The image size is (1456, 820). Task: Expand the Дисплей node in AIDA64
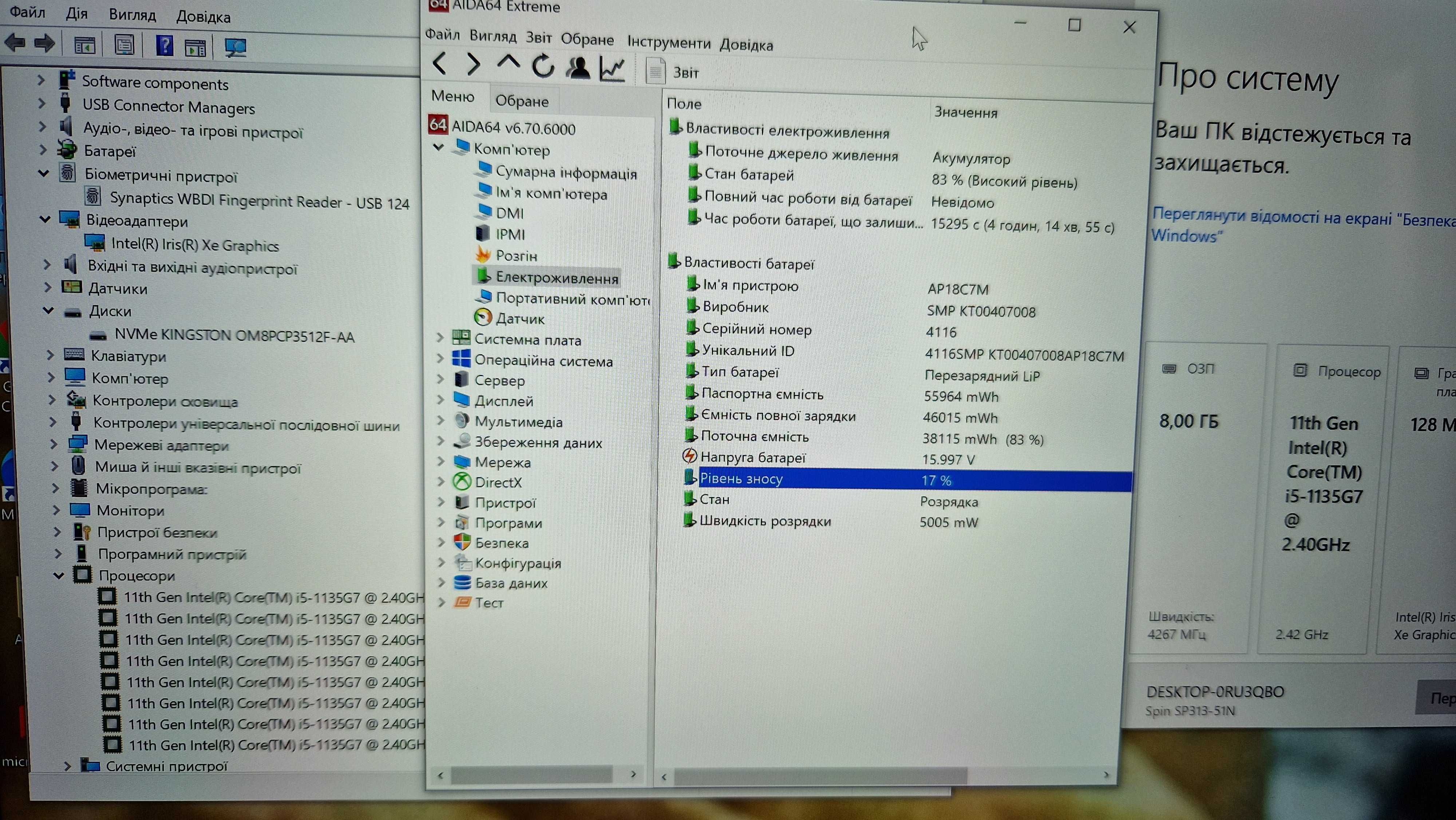441,399
